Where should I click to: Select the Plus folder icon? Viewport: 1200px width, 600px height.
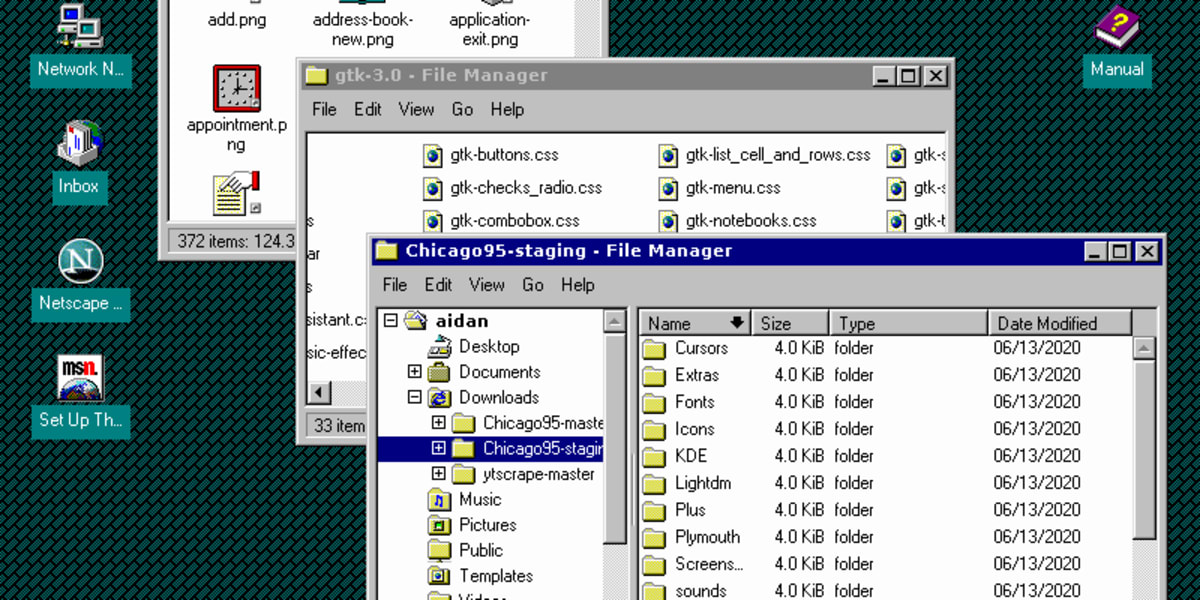654,511
